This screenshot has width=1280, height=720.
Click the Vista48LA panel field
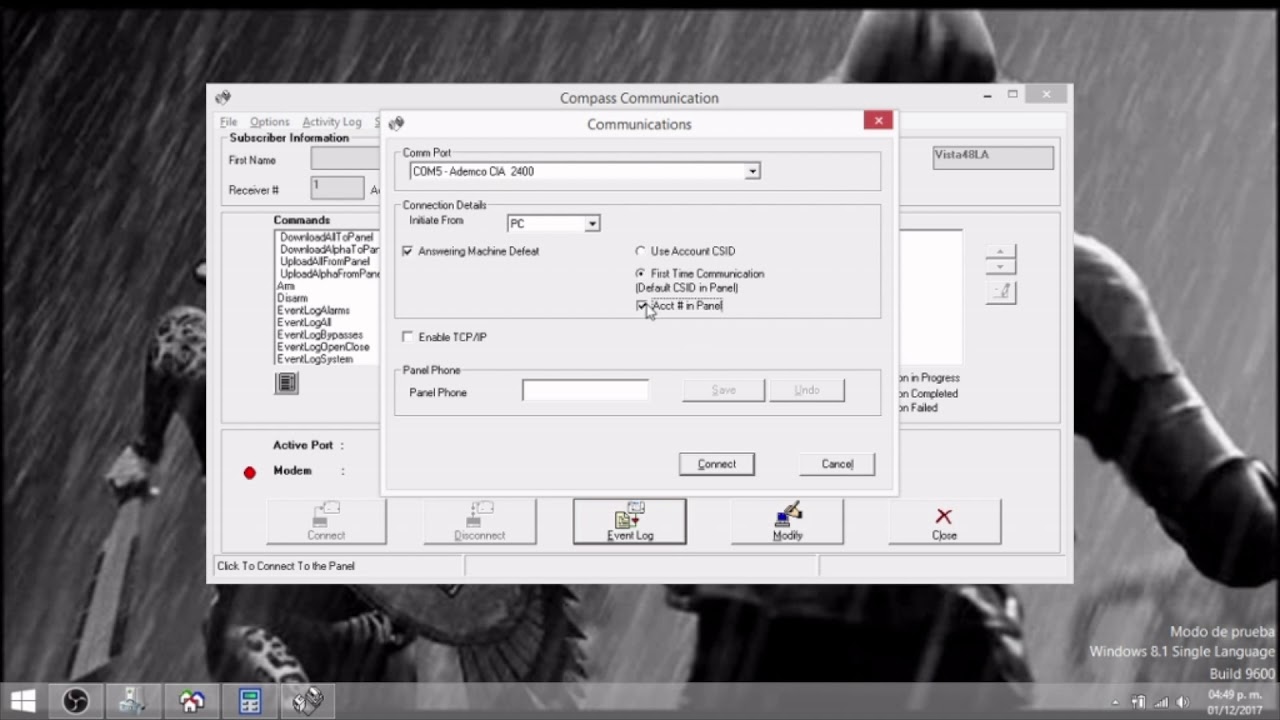[x=993, y=157]
